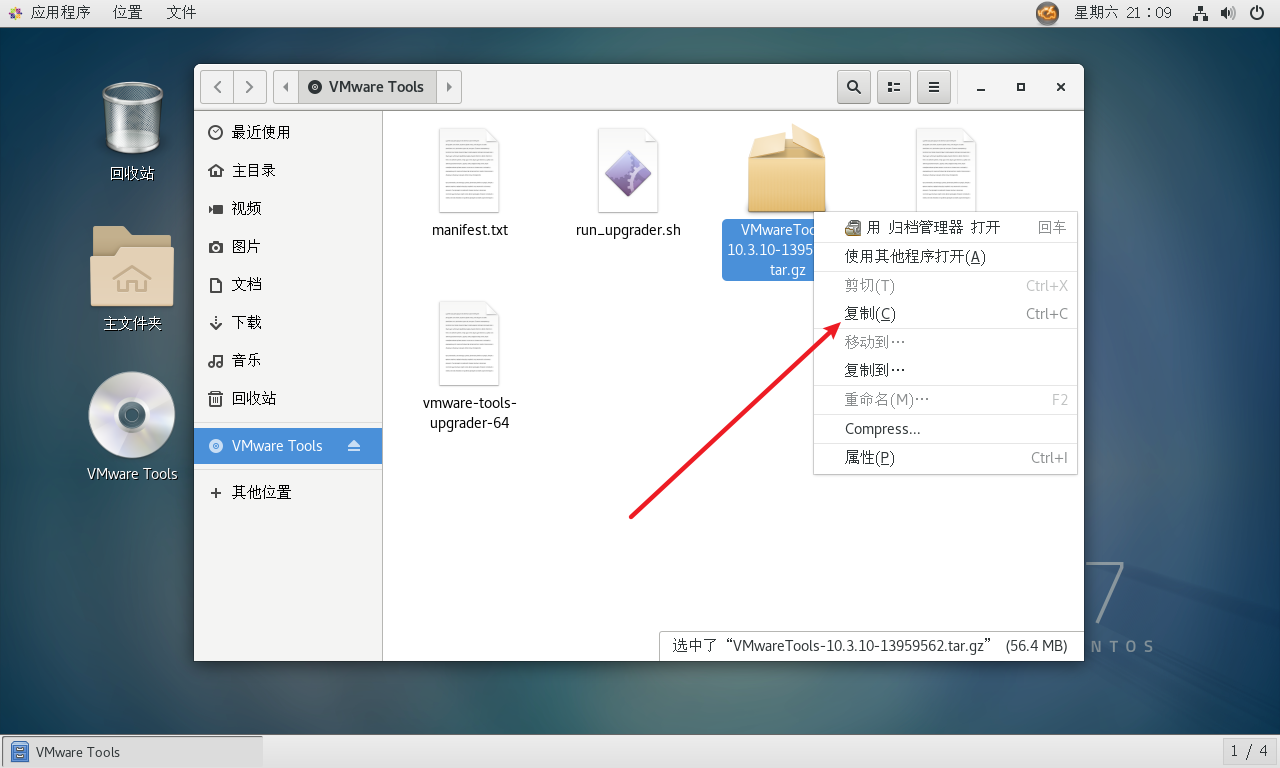1280x768 pixels.
Task: Choose Cut (剪切) in context menu
Action: [x=945, y=286]
